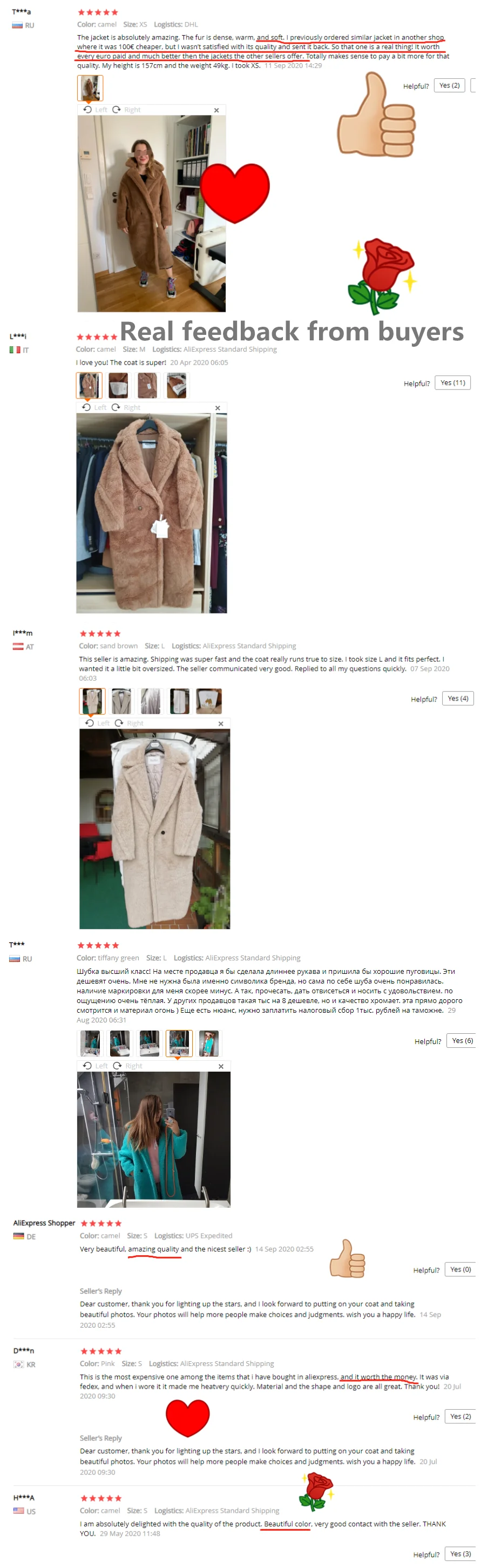
Task: Rotate L***i's coat photo left
Action: coord(94,408)
